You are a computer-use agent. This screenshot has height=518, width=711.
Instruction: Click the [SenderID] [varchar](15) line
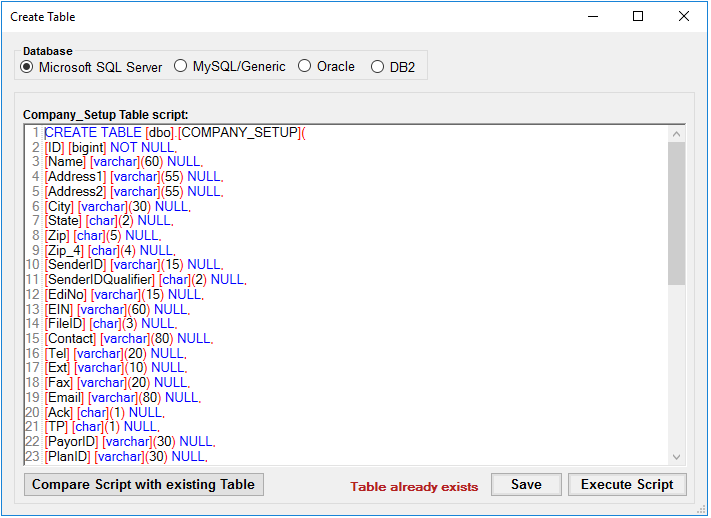tap(134, 265)
